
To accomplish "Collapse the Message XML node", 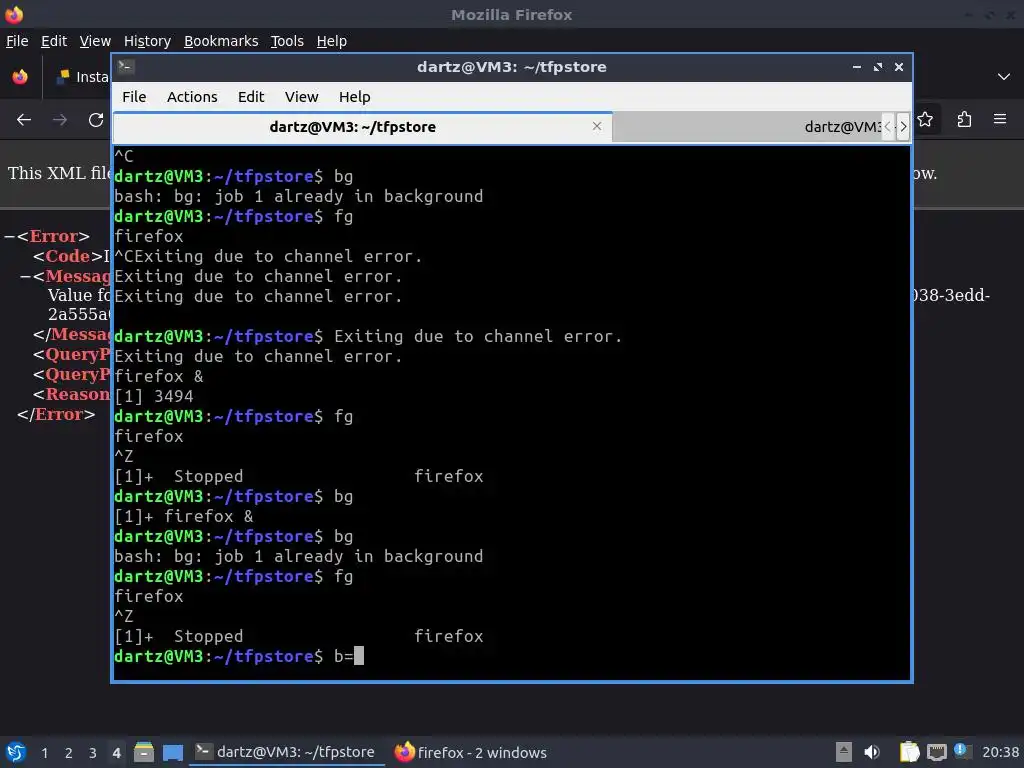I will click(25, 276).
